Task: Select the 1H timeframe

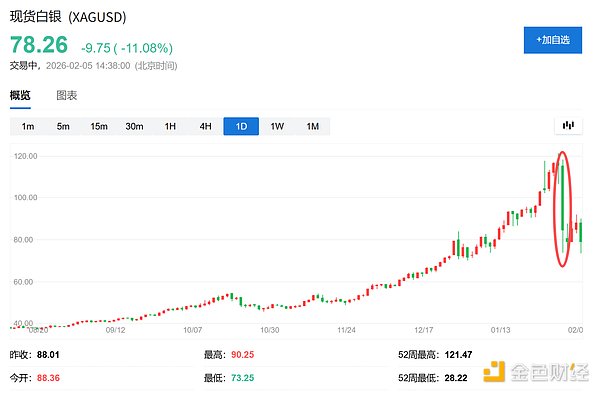Action: 170,126
